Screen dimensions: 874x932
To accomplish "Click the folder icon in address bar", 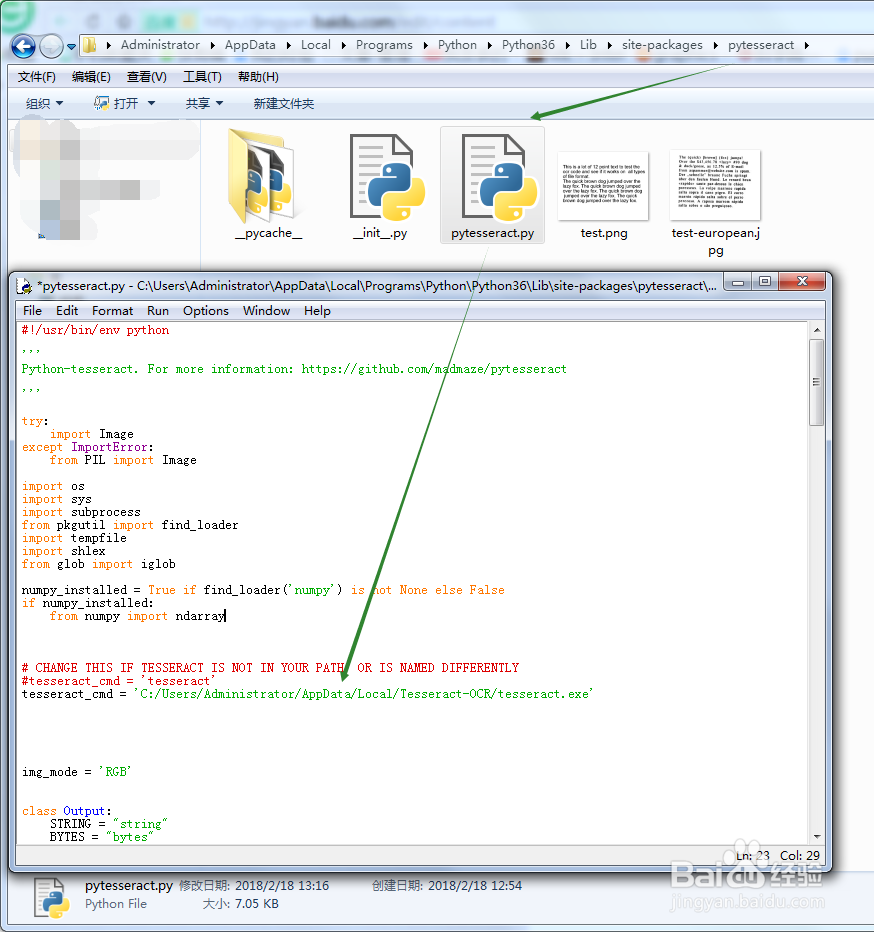I will 90,45.
